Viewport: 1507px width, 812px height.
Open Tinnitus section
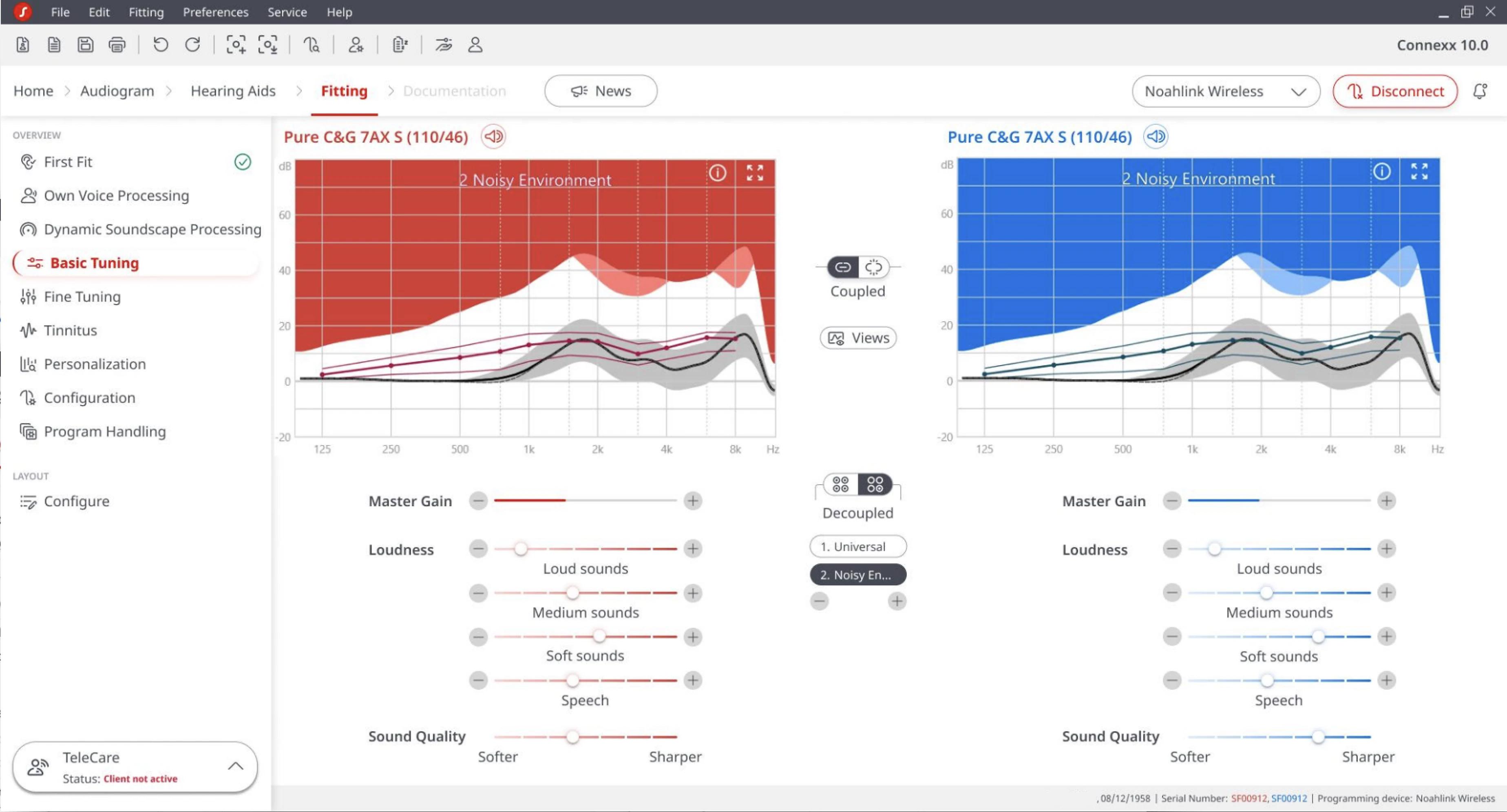pyautogui.click(x=58, y=331)
